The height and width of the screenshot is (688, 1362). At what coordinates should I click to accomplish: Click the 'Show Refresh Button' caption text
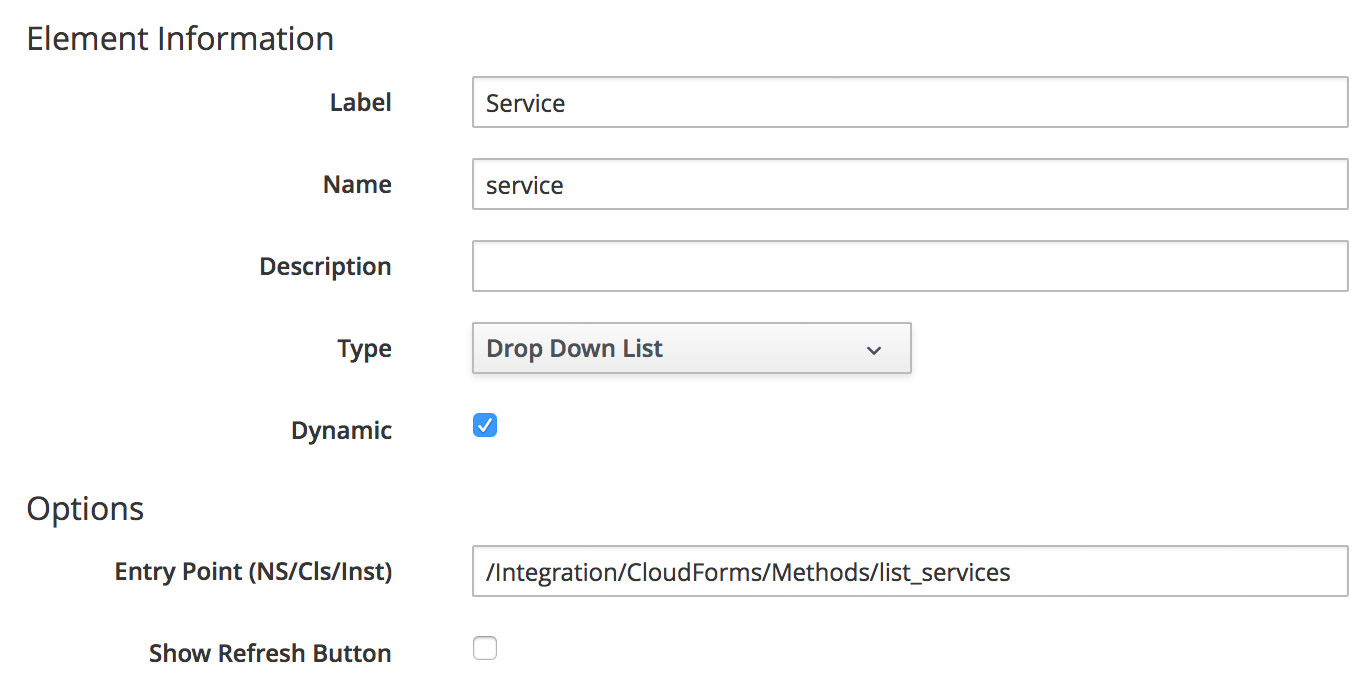tap(270, 653)
